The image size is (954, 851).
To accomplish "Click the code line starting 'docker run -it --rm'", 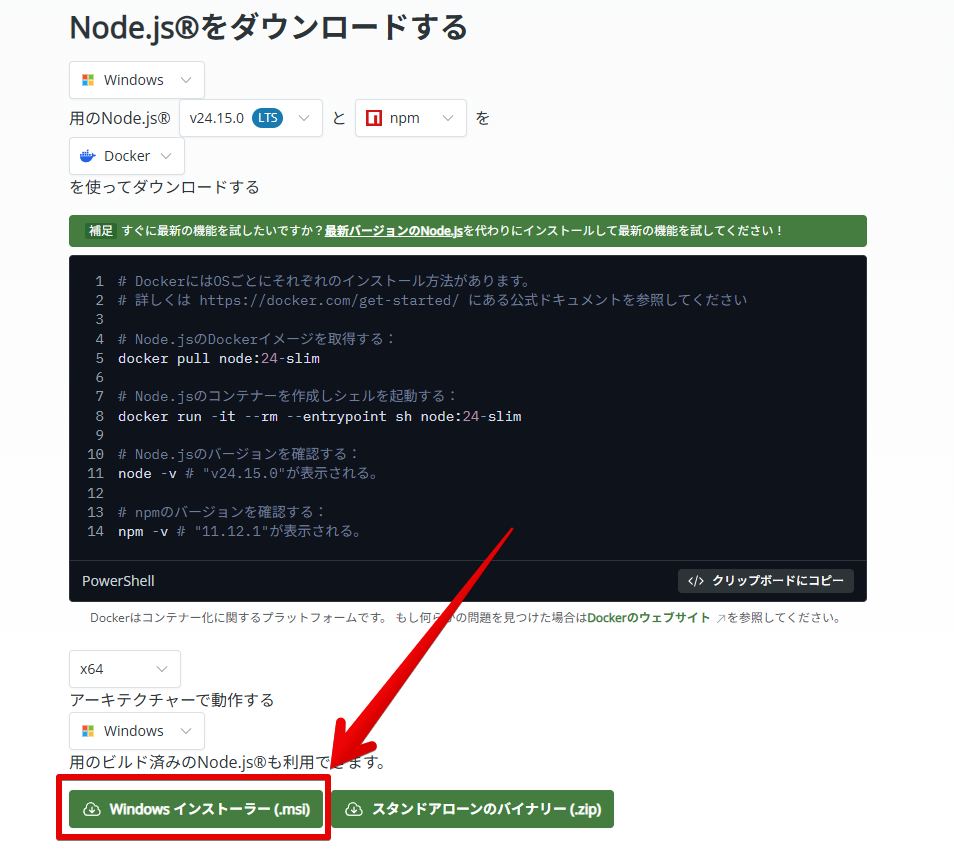I will tap(319, 416).
